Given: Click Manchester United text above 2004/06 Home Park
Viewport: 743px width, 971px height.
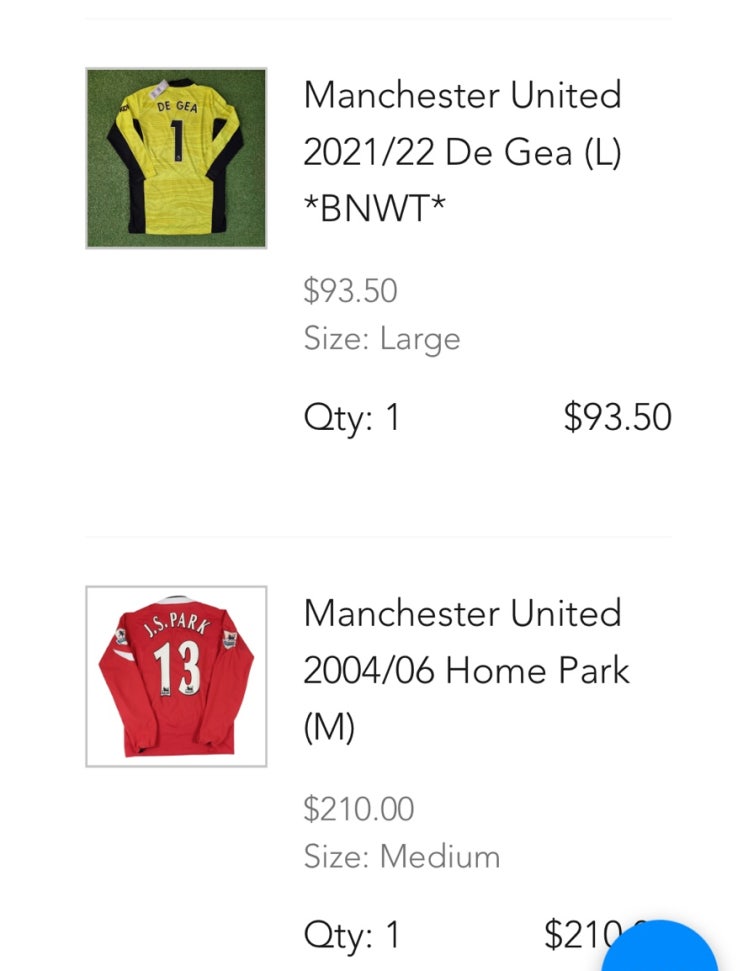Looking at the screenshot, I should coord(462,613).
